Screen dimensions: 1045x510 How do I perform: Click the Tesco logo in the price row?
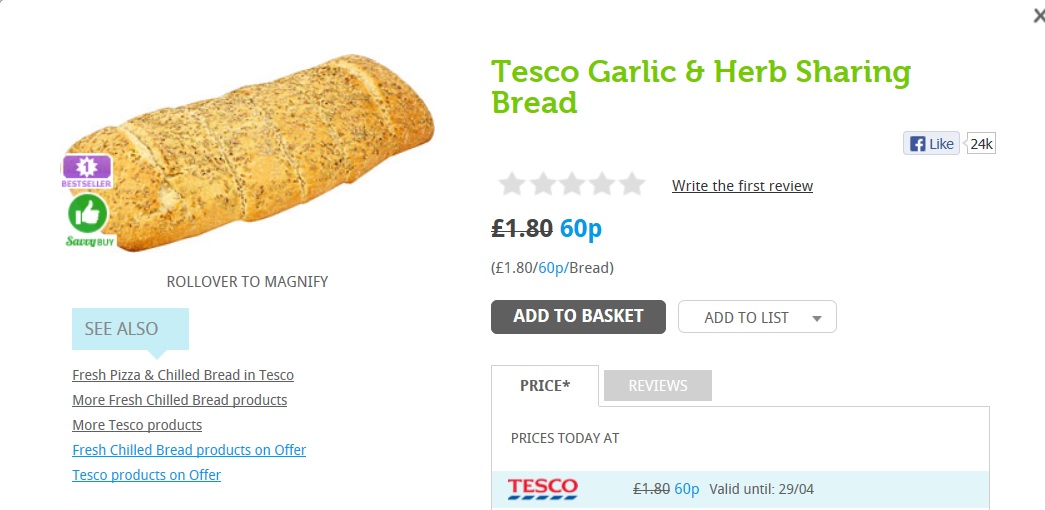(542, 489)
